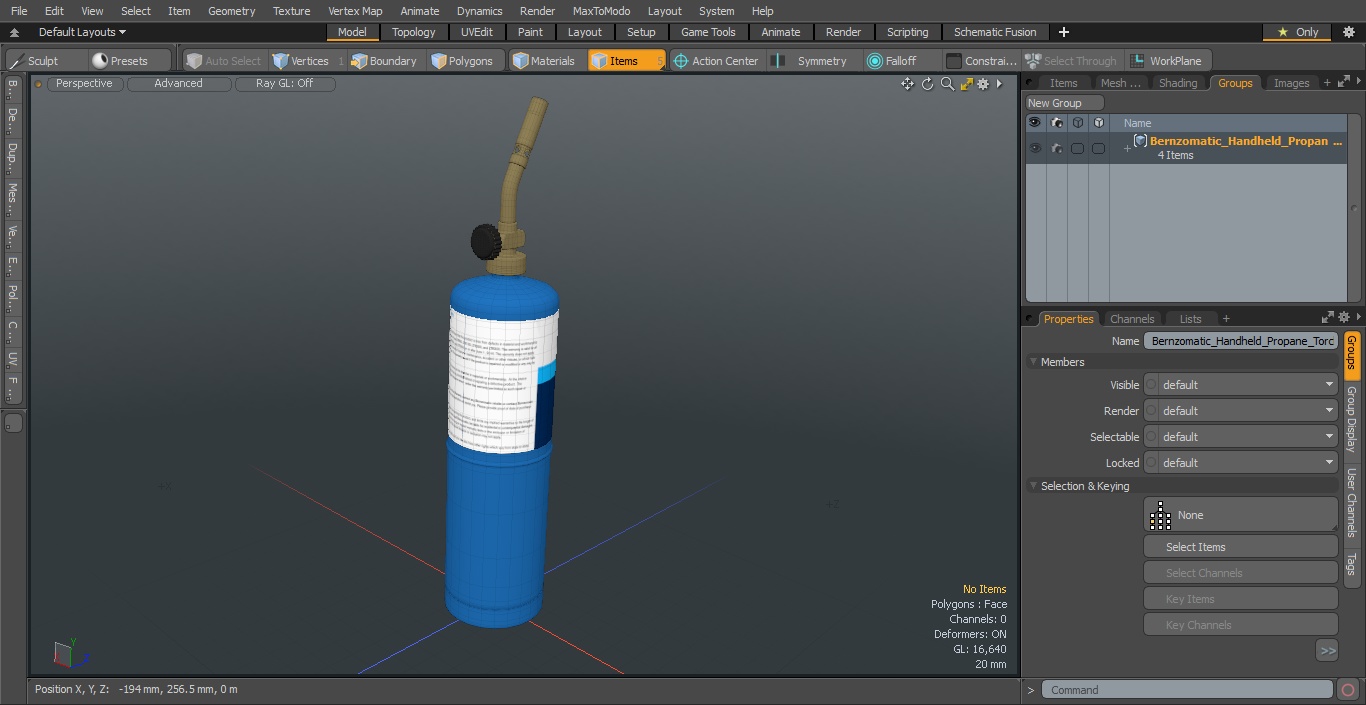Image resolution: width=1366 pixels, height=705 pixels.
Task: Open viewport settings gear icon
Action: tap(983, 84)
